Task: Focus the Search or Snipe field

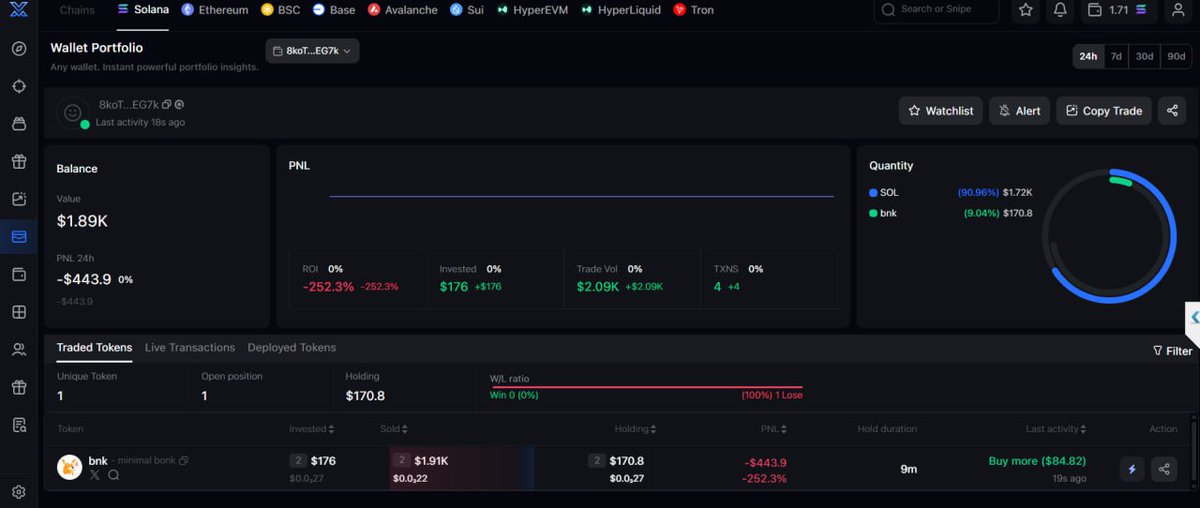Action: coord(936,10)
